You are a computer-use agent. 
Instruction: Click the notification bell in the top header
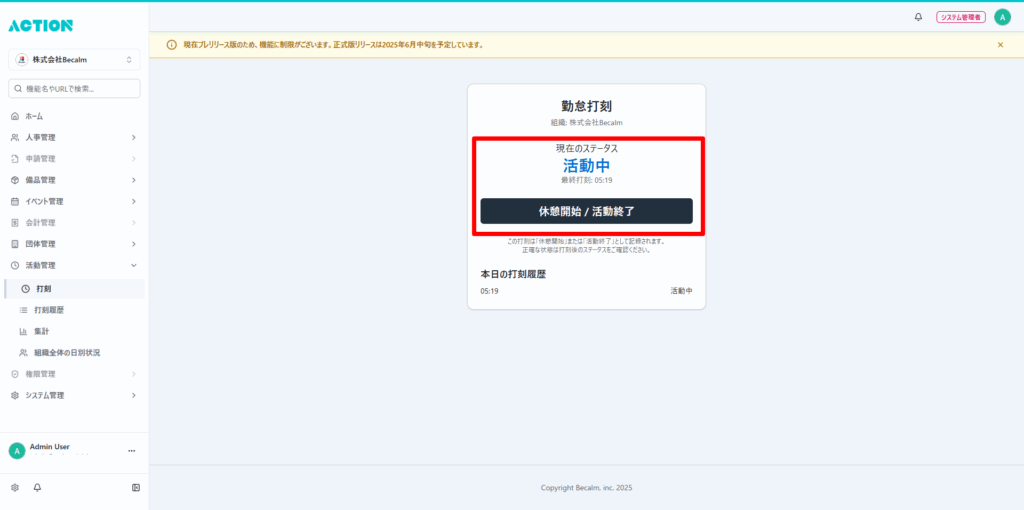(x=918, y=17)
